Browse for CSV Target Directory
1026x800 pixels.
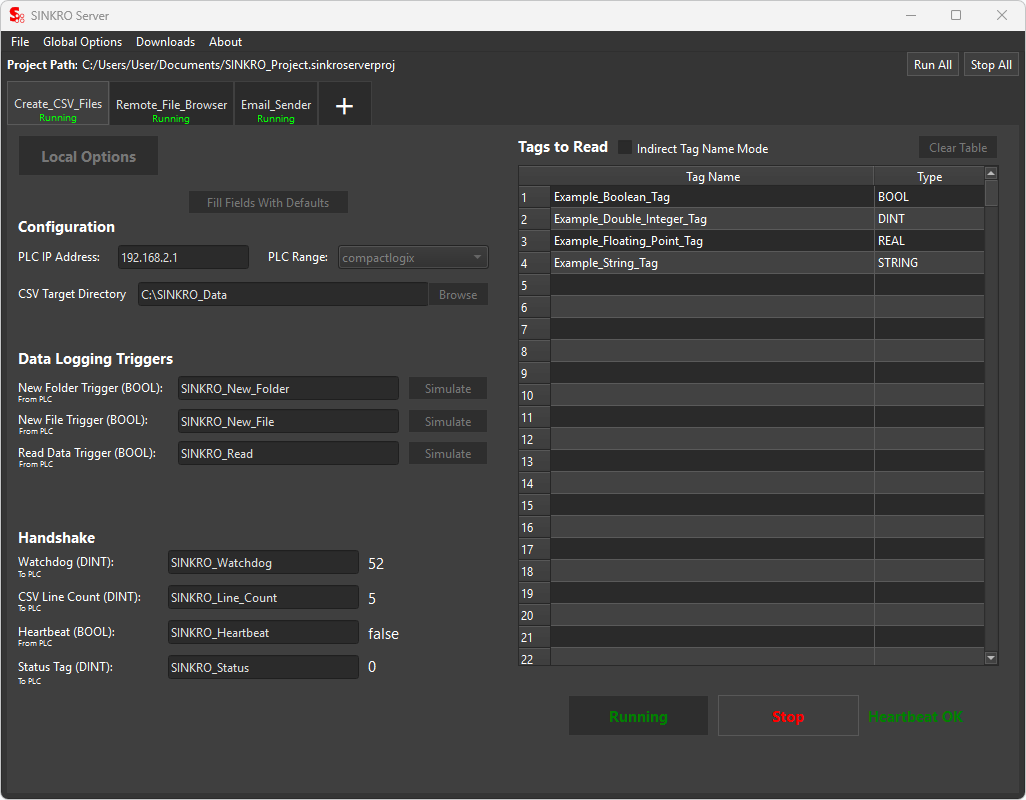coord(458,295)
